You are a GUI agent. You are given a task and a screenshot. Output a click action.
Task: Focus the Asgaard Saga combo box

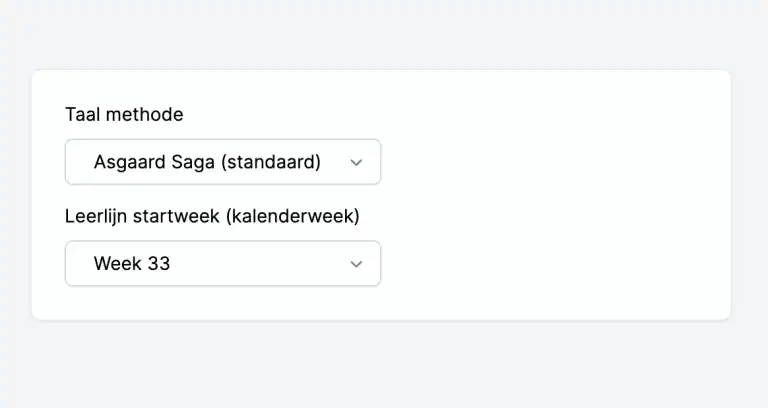click(222, 162)
